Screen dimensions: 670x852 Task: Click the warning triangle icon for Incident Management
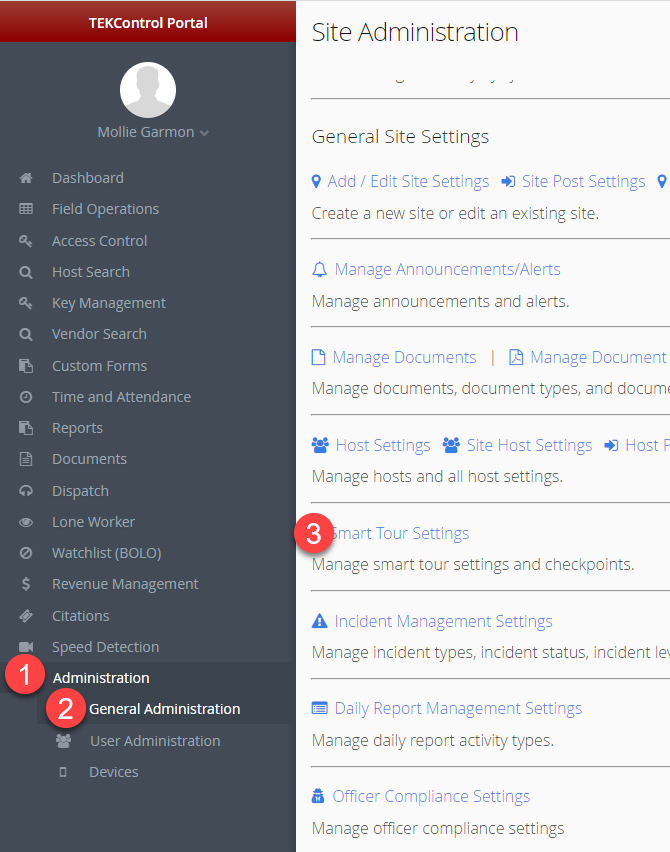[320, 621]
